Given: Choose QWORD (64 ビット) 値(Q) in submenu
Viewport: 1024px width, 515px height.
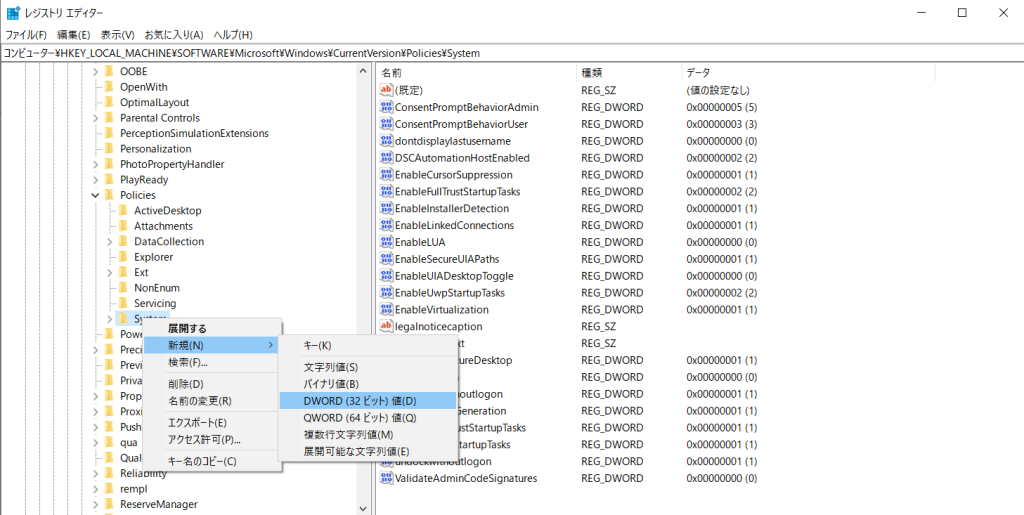Looking at the screenshot, I should tap(367, 418).
